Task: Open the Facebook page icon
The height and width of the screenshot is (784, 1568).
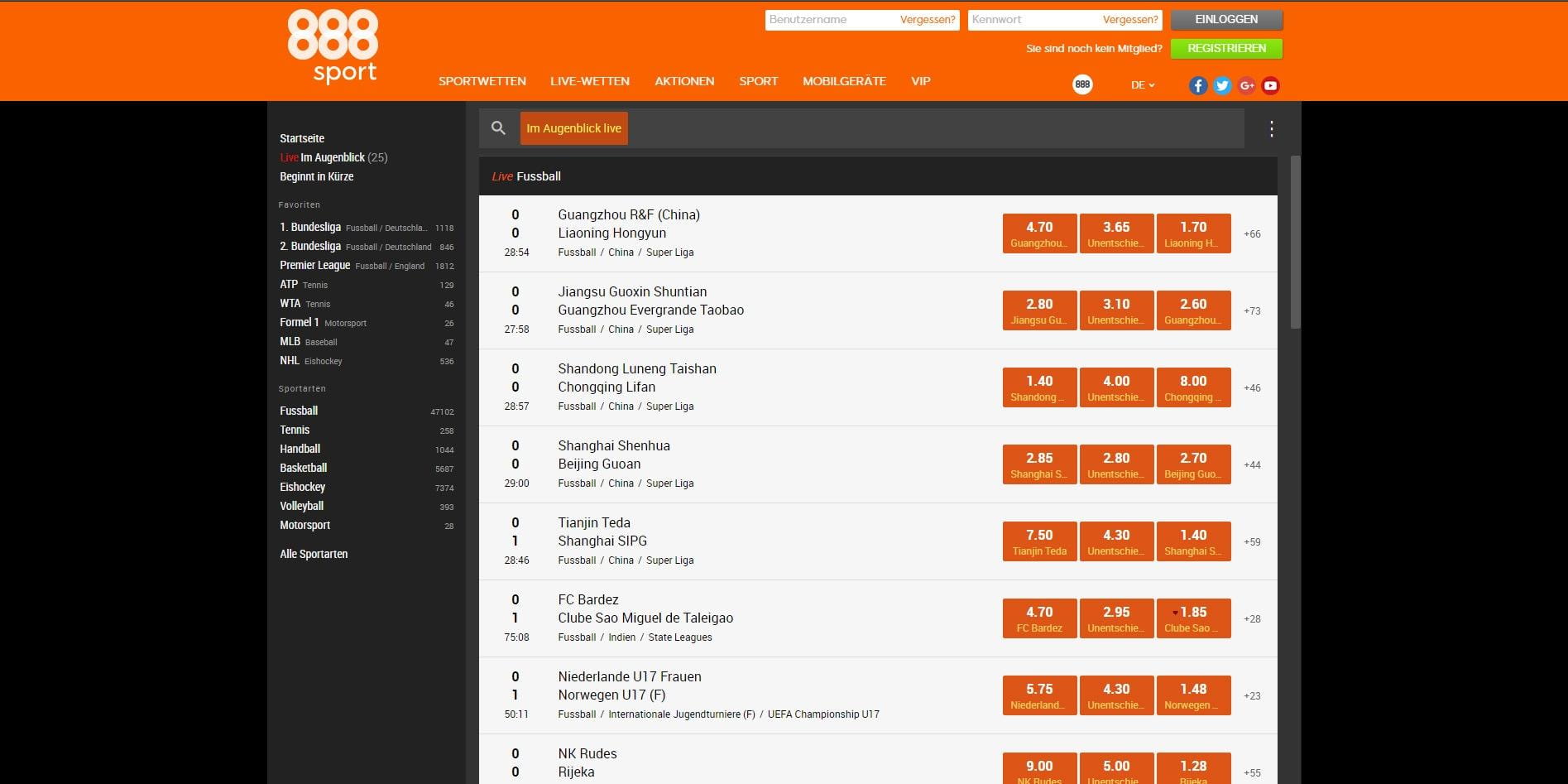Action: 1198,85
